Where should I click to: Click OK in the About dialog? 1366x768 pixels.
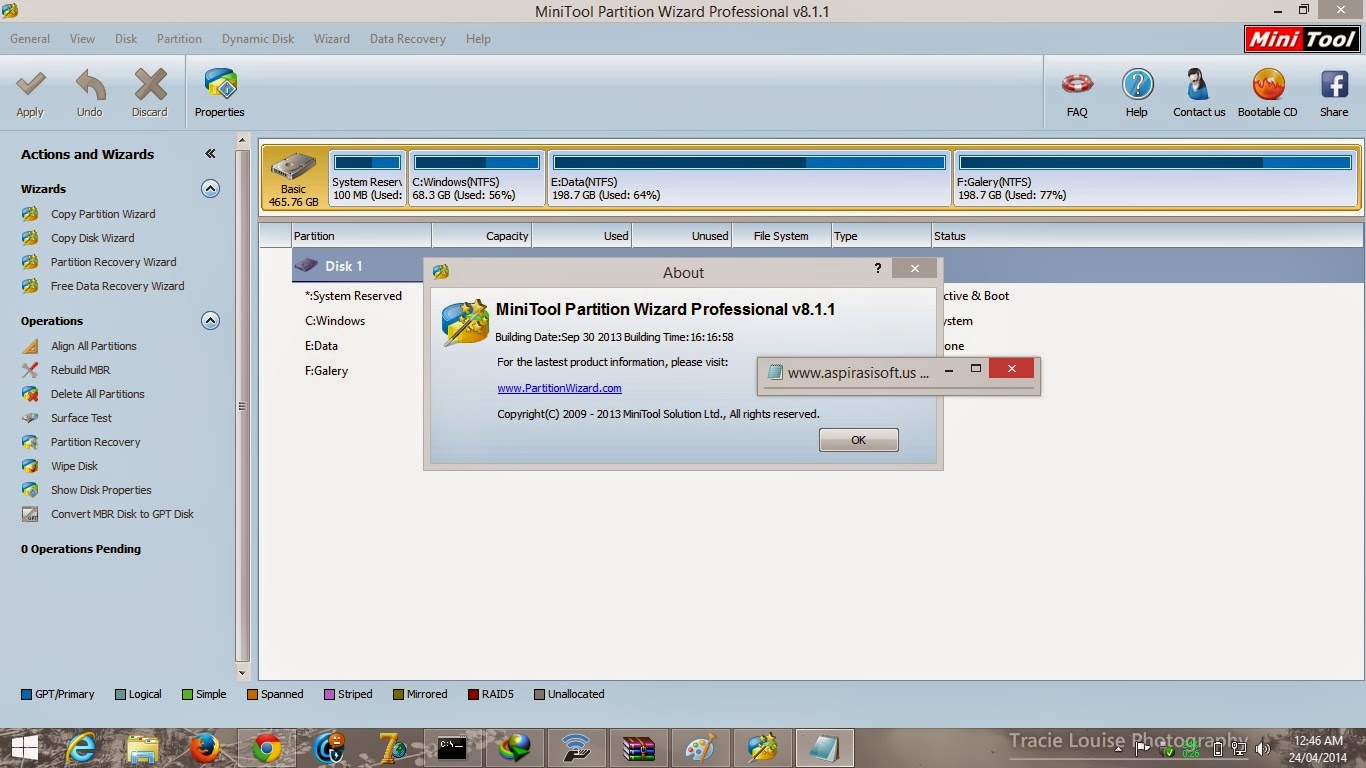(859, 440)
